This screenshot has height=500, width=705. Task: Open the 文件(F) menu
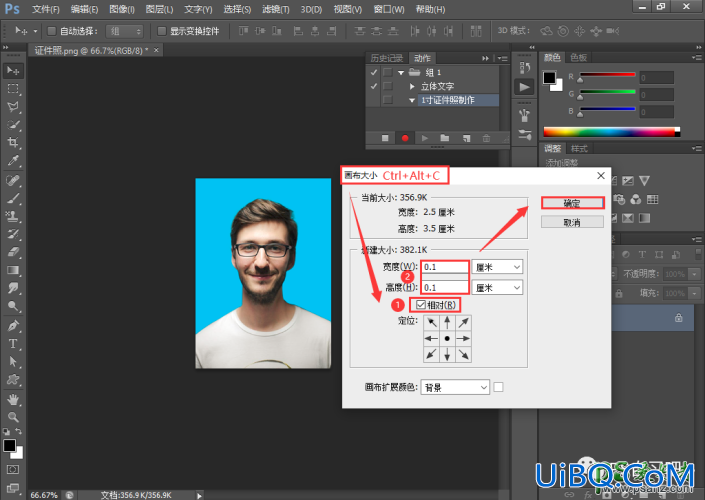(46, 9)
